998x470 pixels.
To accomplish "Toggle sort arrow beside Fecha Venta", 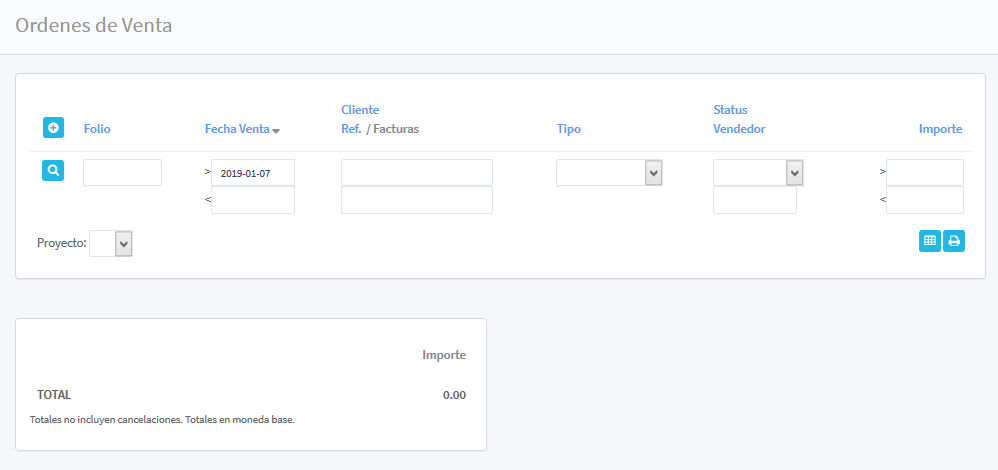I will coord(276,131).
